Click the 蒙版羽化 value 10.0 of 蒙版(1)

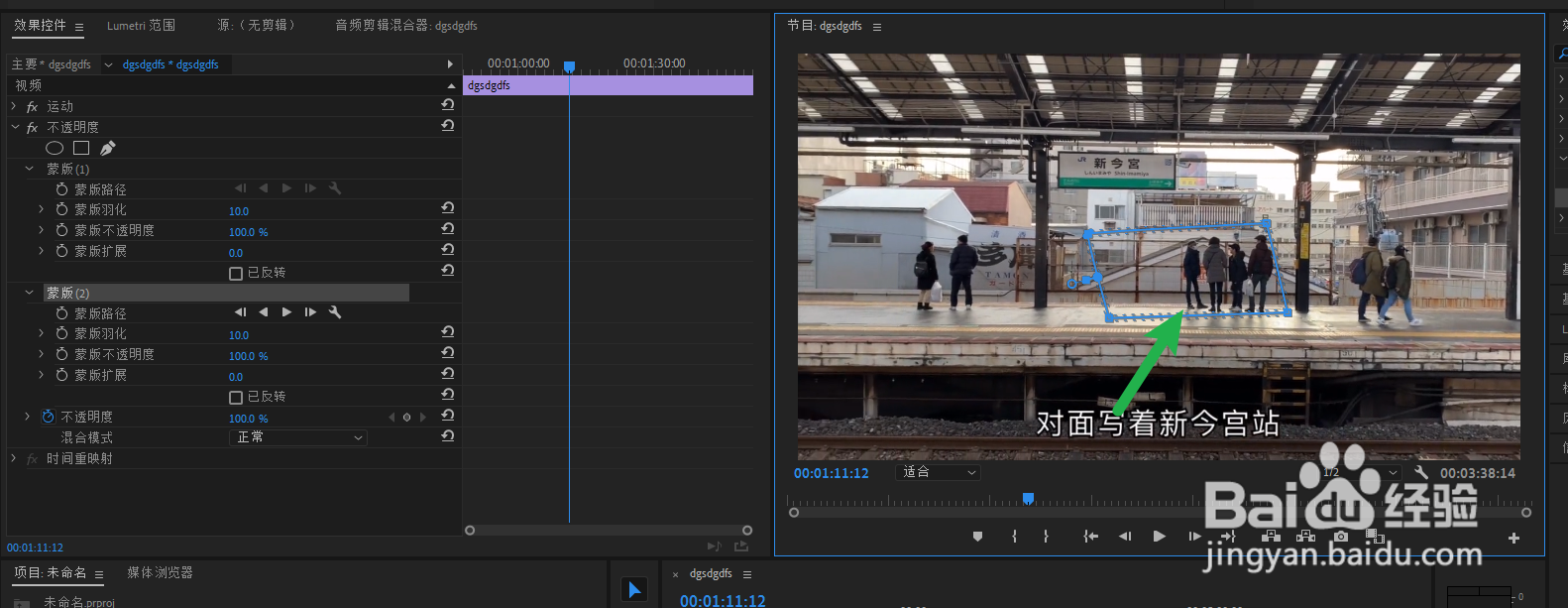click(x=239, y=211)
